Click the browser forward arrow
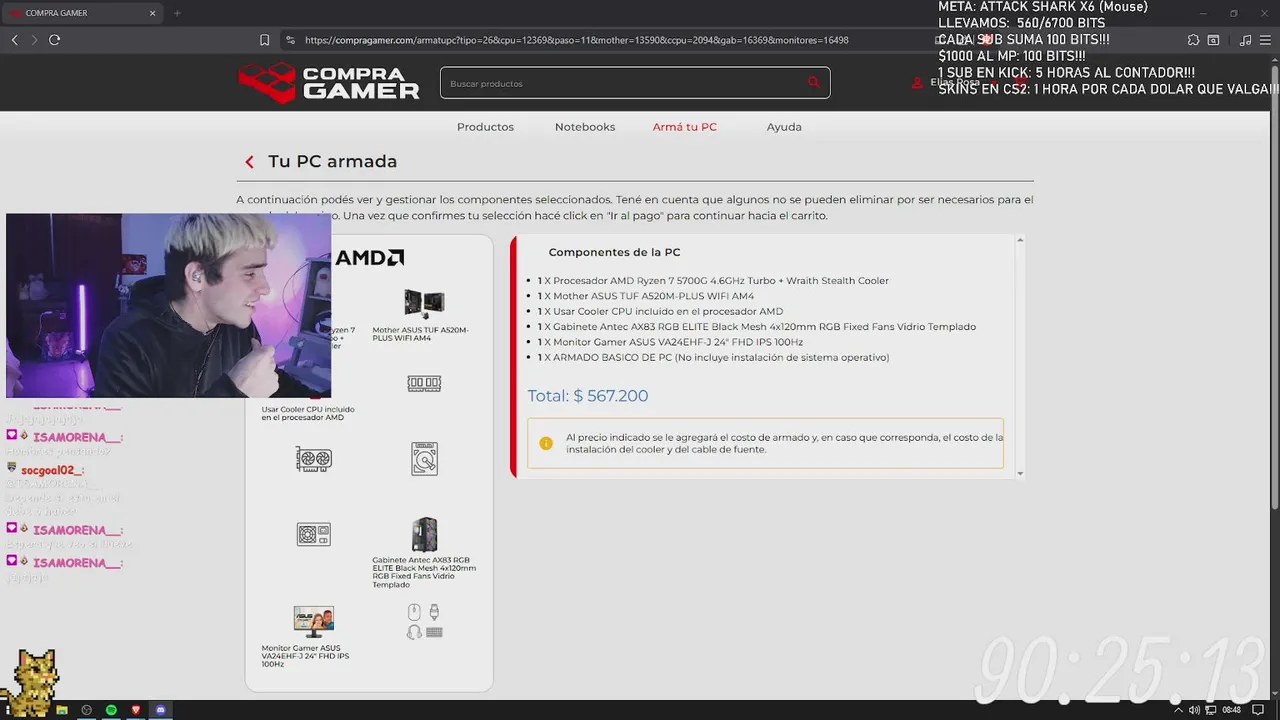1280x720 pixels. (x=34, y=40)
